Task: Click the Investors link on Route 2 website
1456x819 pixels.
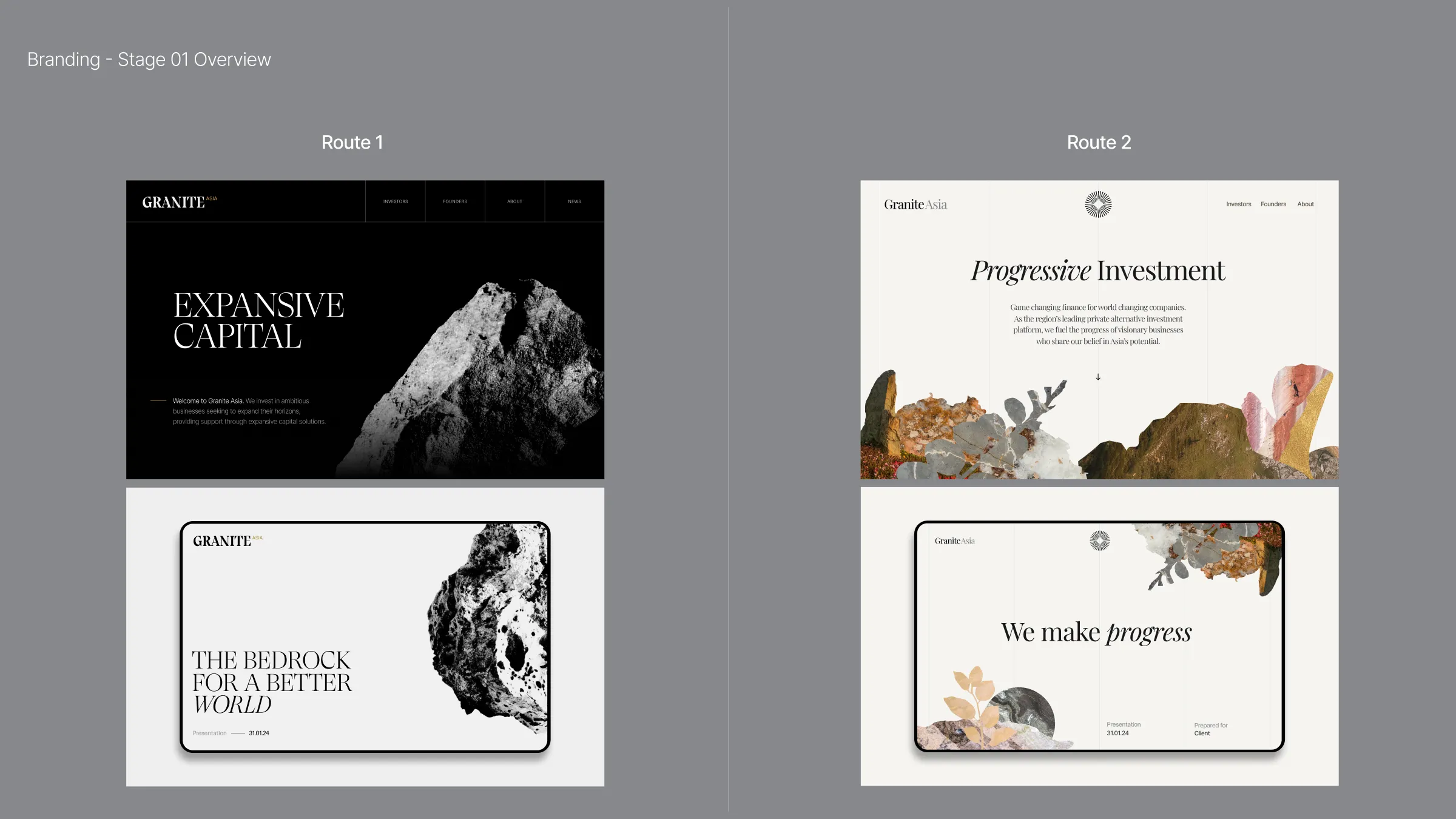Action: click(x=1238, y=204)
